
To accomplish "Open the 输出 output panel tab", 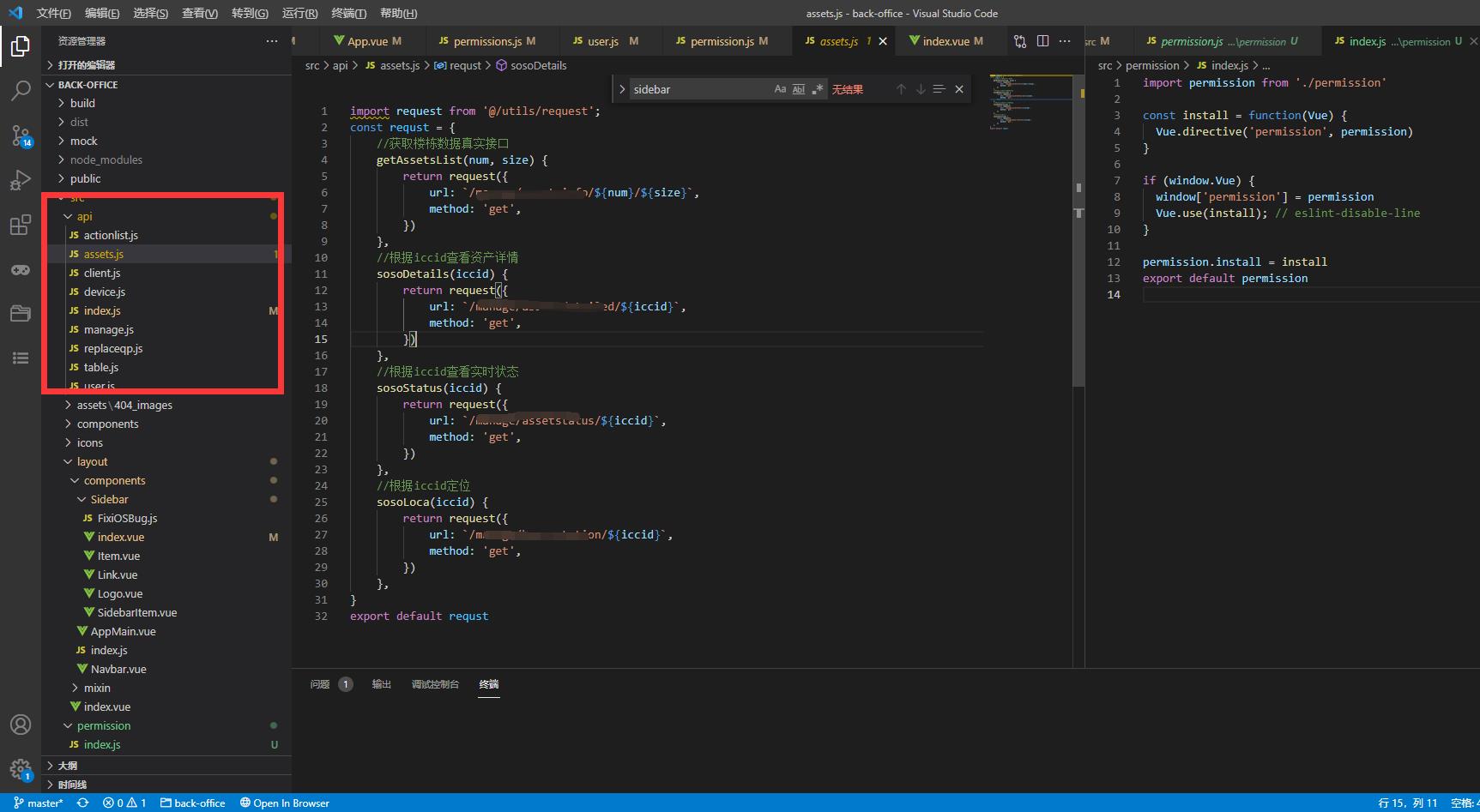I will 381,684.
